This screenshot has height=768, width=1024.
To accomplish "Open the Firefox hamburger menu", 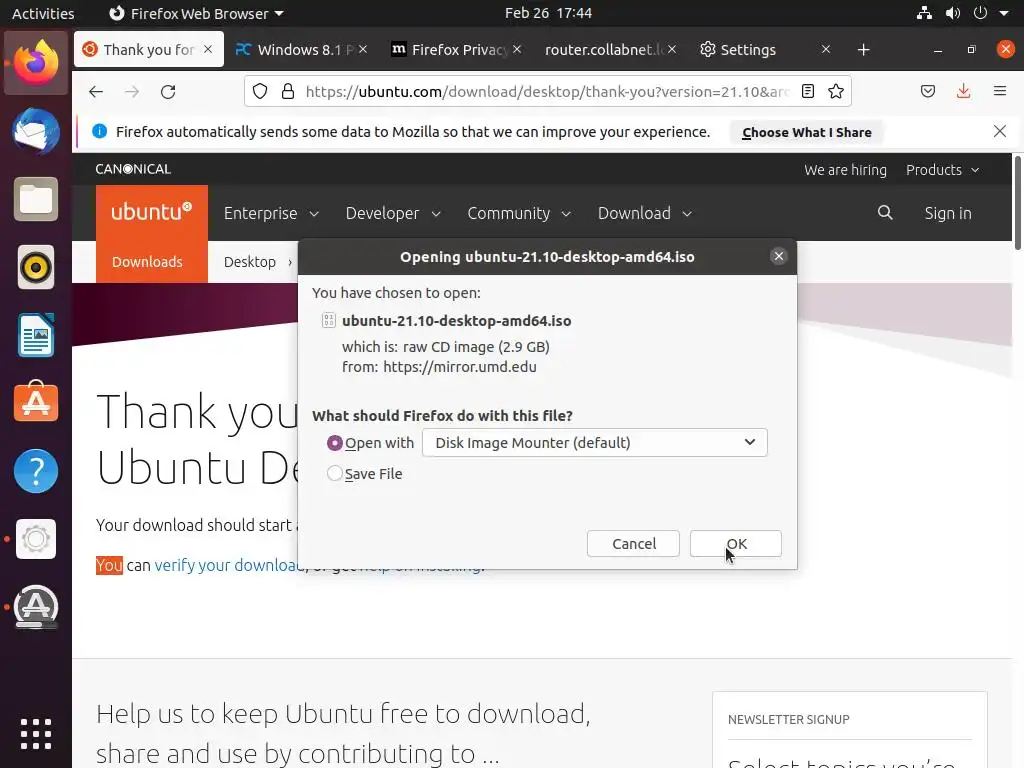I will (1000, 91).
